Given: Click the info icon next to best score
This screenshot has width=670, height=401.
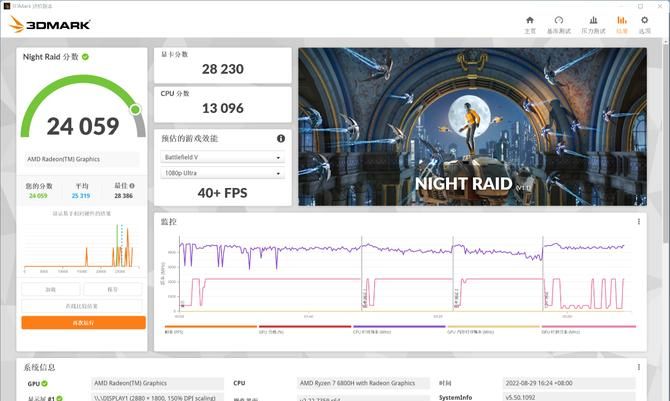Looking at the screenshot, I should coord(132,186).
